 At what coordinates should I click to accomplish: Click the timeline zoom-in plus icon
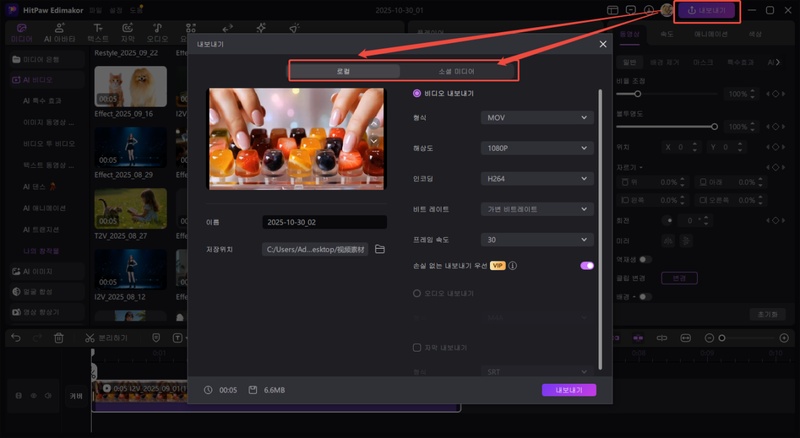[784, 338]
